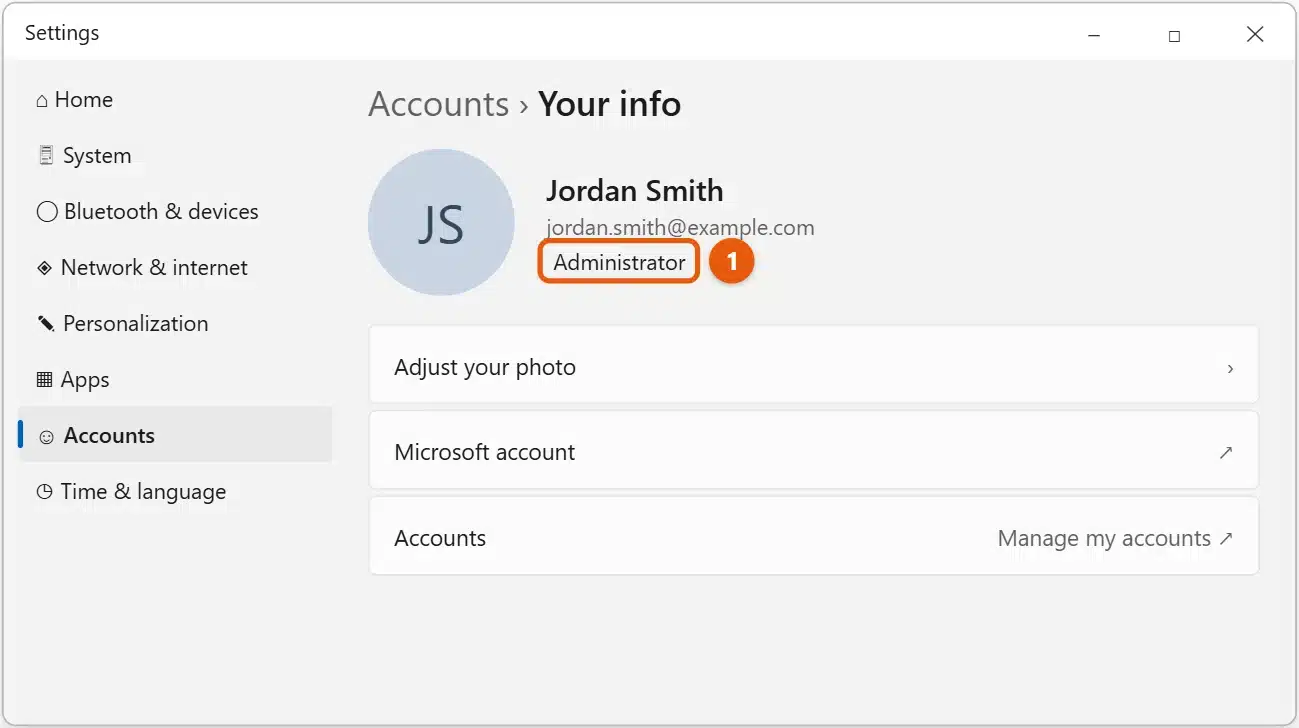1299x728 pixels.
Task: Click the external link arrow on Microsoft account
Action: click(1226, 452)
